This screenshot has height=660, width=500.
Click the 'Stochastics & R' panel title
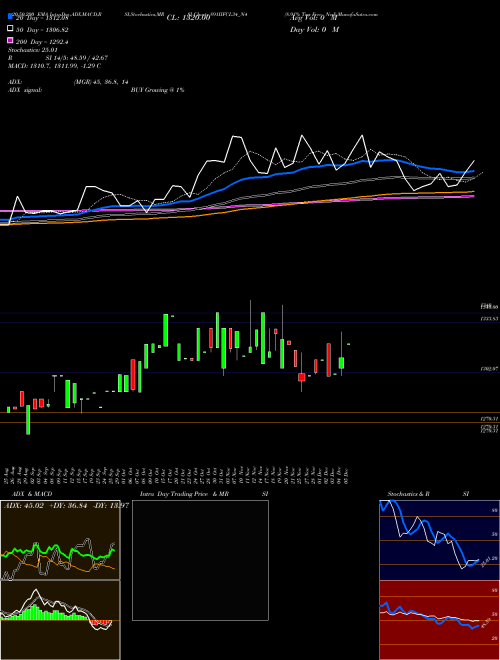(408, 494)
